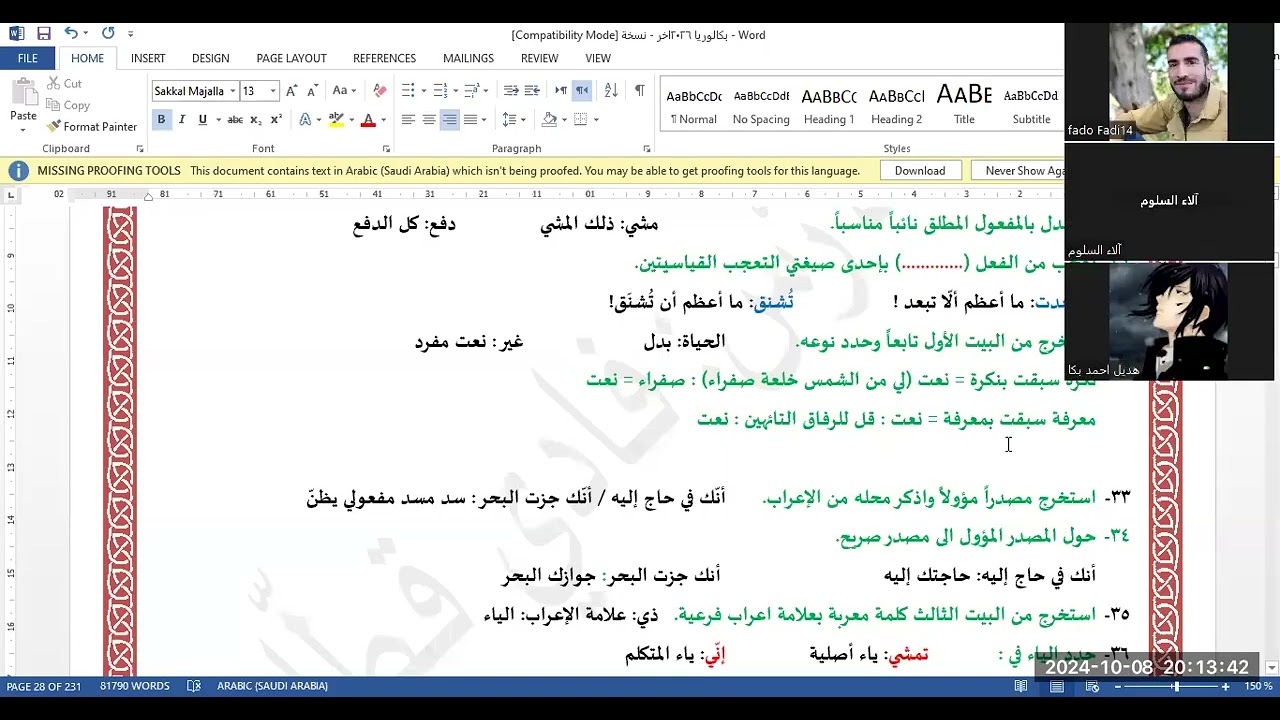This screenshot has height=720, width=1280.
Task: Open the borders dropdown
Action: pyautogui.click(x=596, y=120)
